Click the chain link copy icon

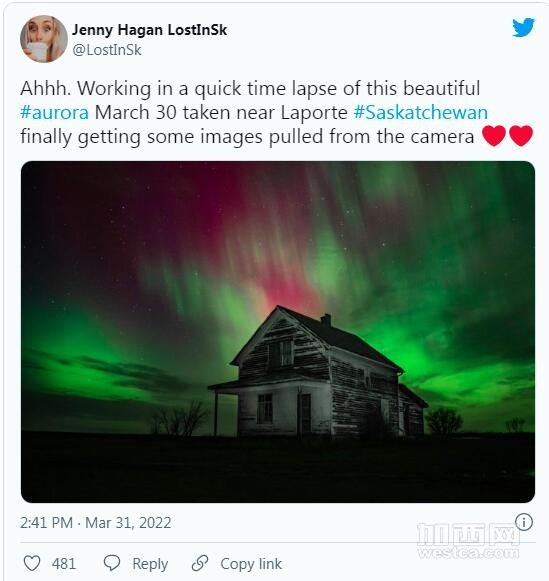(x=200, y=563)
